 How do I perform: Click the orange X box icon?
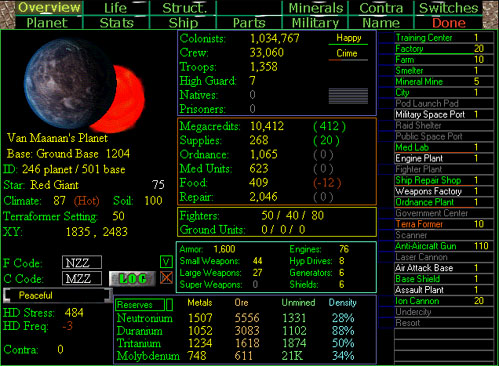point(166,278)
